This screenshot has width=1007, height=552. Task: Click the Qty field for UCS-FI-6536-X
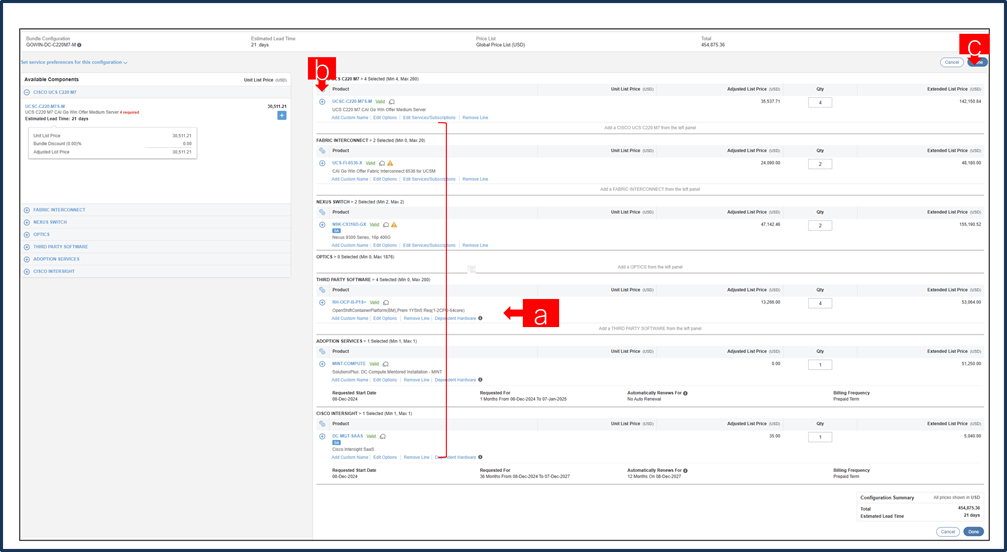[820, 164]
